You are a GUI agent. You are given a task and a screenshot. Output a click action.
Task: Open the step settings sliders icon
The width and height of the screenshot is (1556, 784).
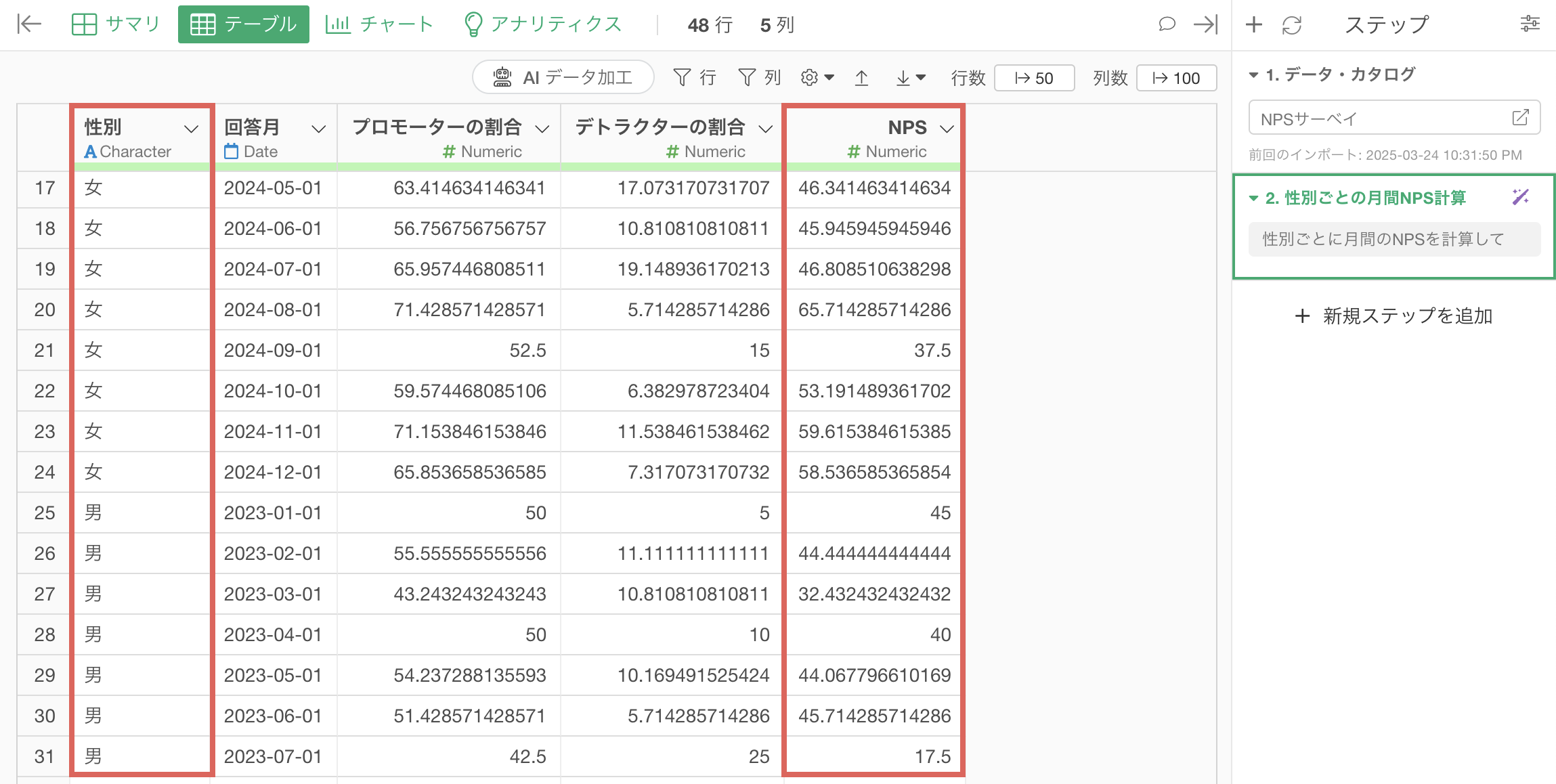1530,24
